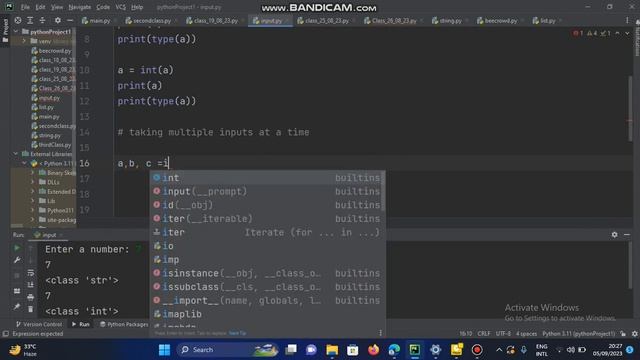
Task: Hide the Project tool window
Action: (x=70, y=20)
